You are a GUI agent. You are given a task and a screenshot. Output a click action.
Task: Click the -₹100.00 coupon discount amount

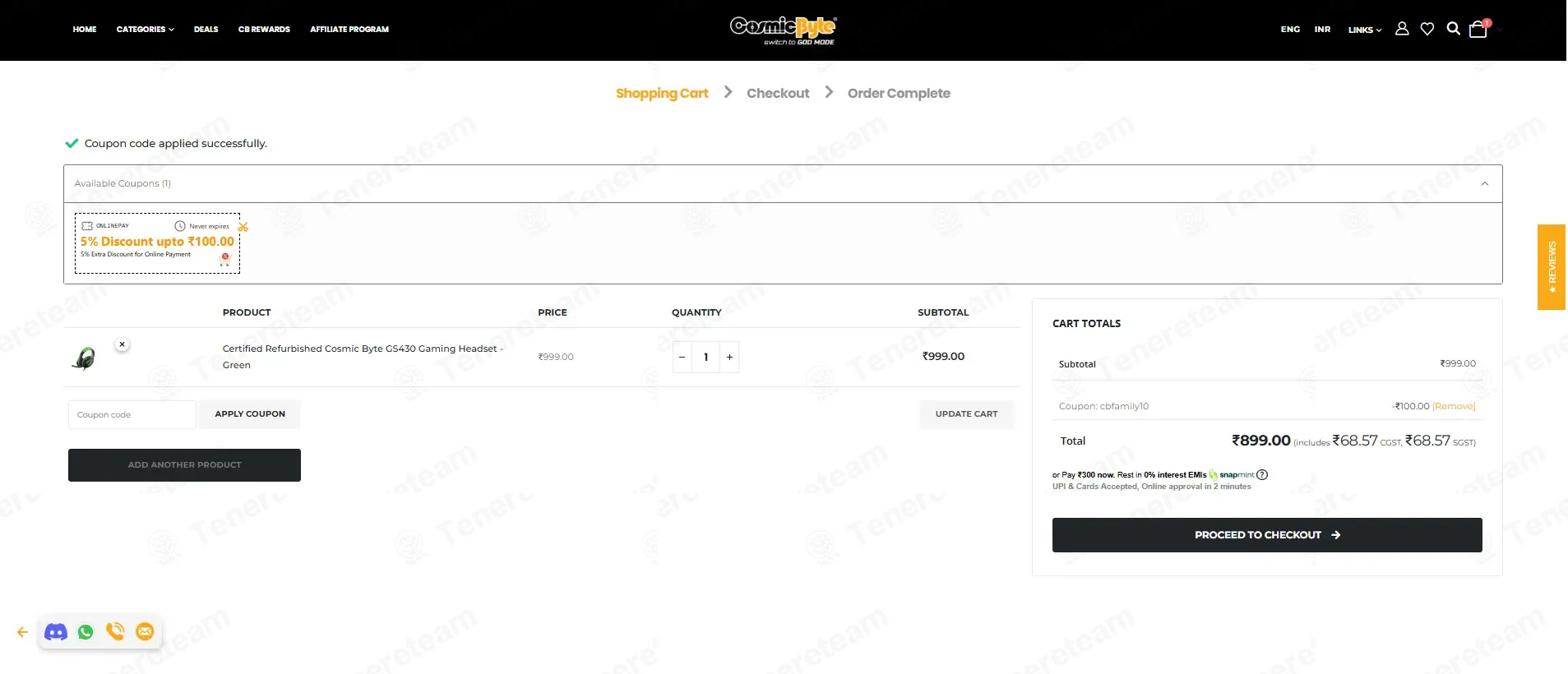1411,406
